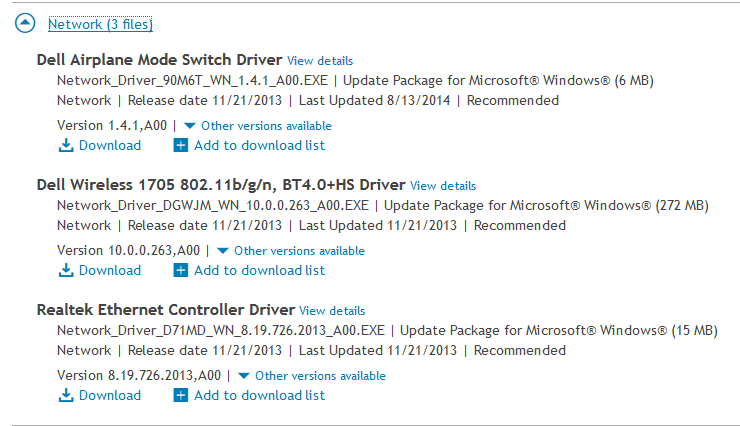Select Dell Wireless 1705 802.11b/g/n heading
The width and height of the screenshot is (740, 426).
pyautogui.click(x=221, y=185)
